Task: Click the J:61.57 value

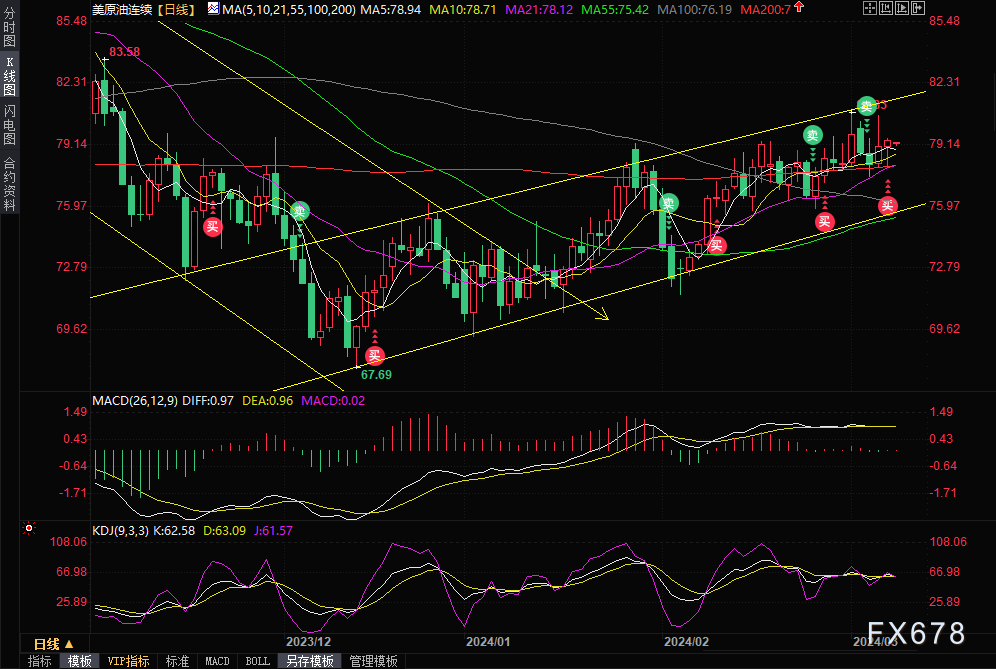Action: [273, 530]
